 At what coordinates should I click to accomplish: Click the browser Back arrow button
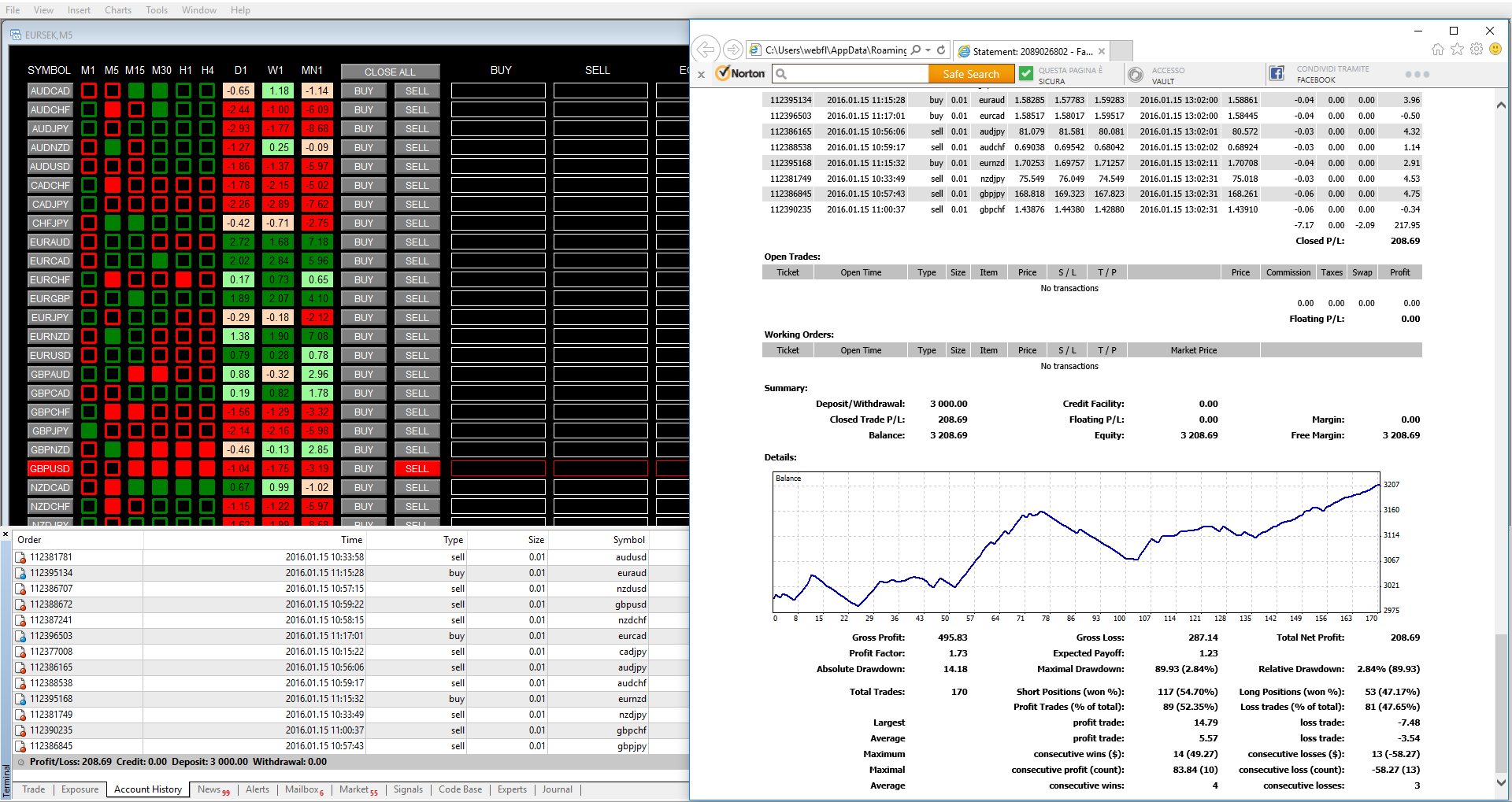[706, 50]
